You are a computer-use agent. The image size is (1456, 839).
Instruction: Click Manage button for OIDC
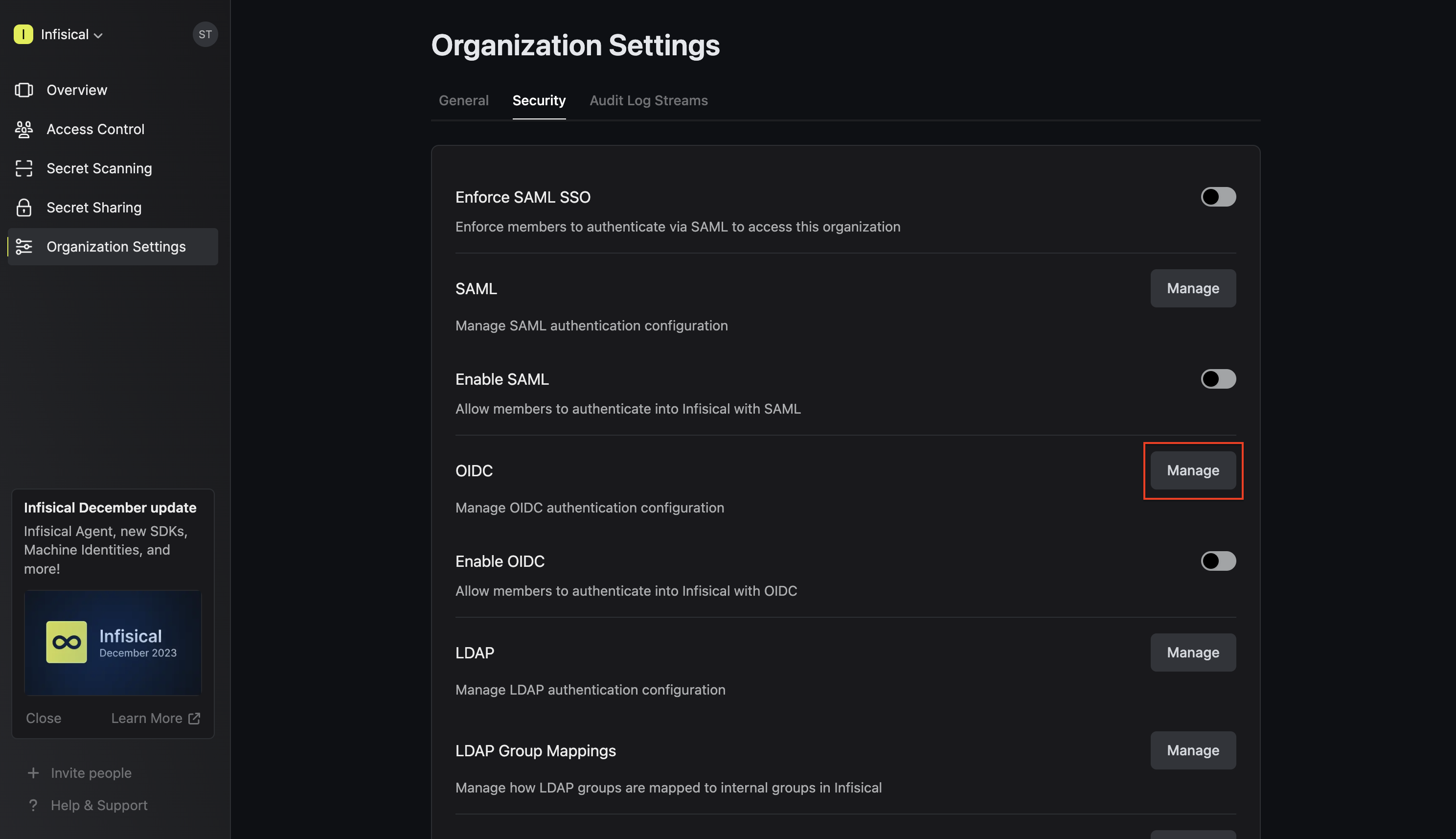[x=1193, y=470]
